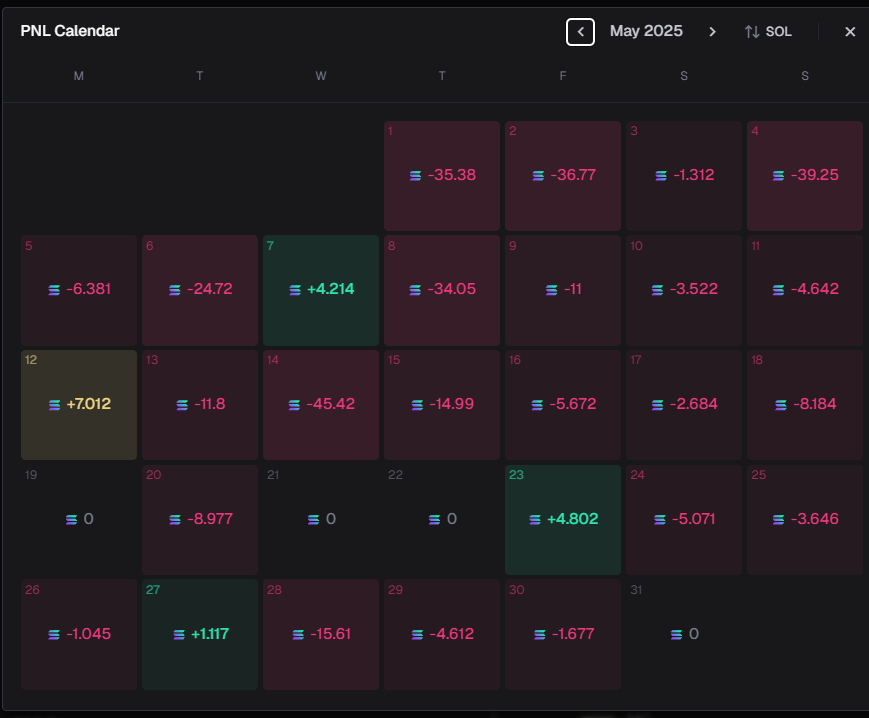Screen dimensions: 869x718
Task: Click the Solana icon beside -34.05
Action: pos(415,290)
